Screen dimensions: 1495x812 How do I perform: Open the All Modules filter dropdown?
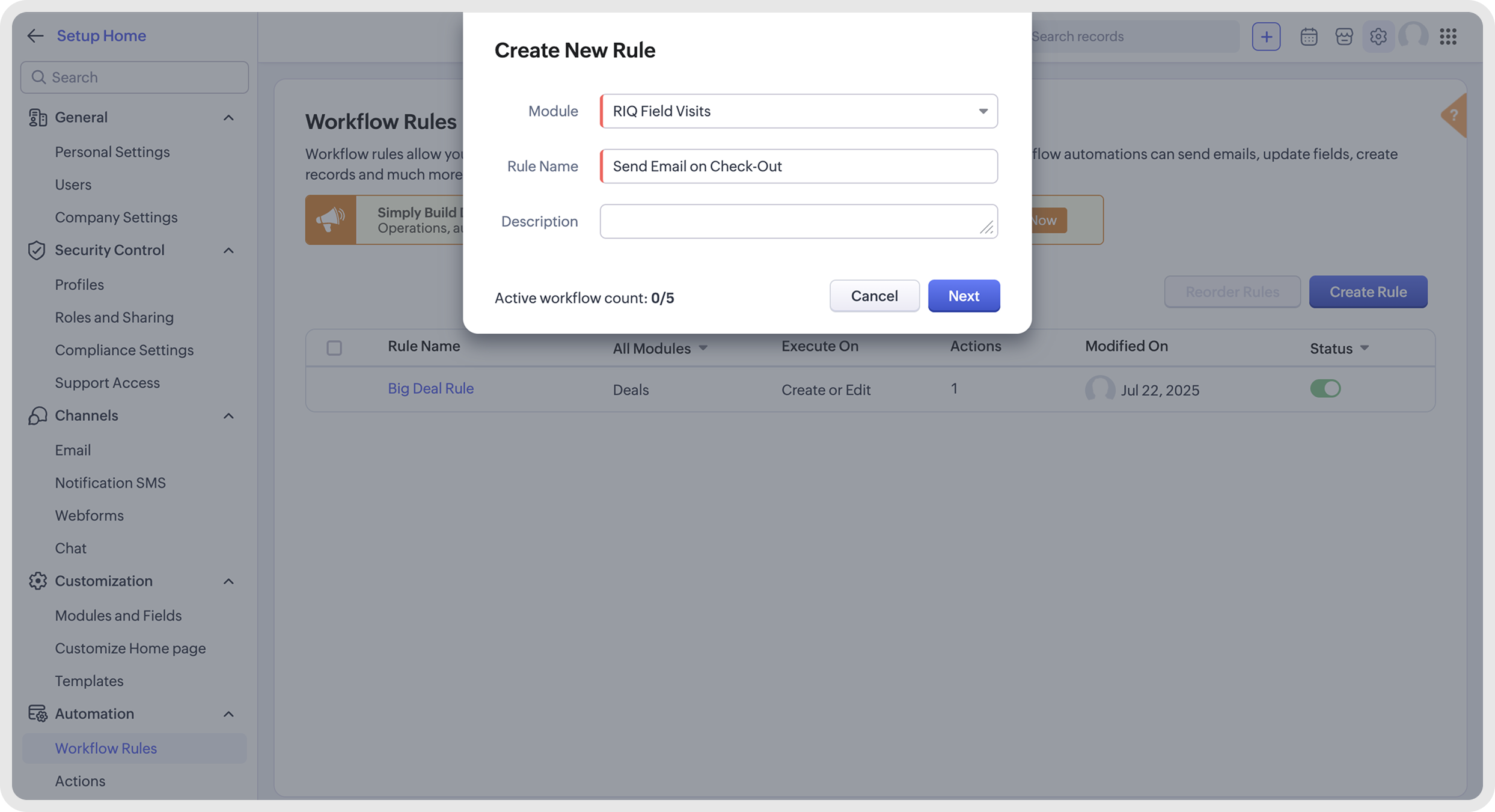[660, 349]
